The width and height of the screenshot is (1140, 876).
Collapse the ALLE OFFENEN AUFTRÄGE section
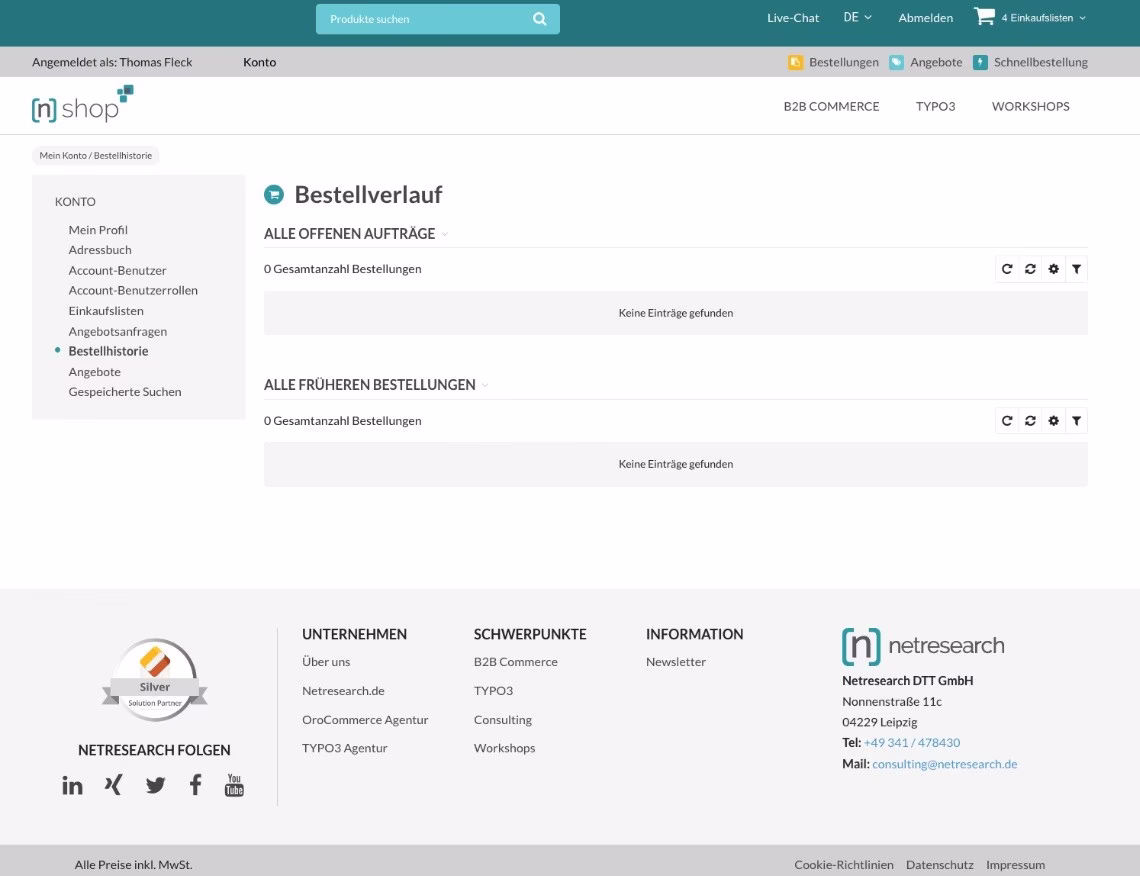tap(445, 234)
